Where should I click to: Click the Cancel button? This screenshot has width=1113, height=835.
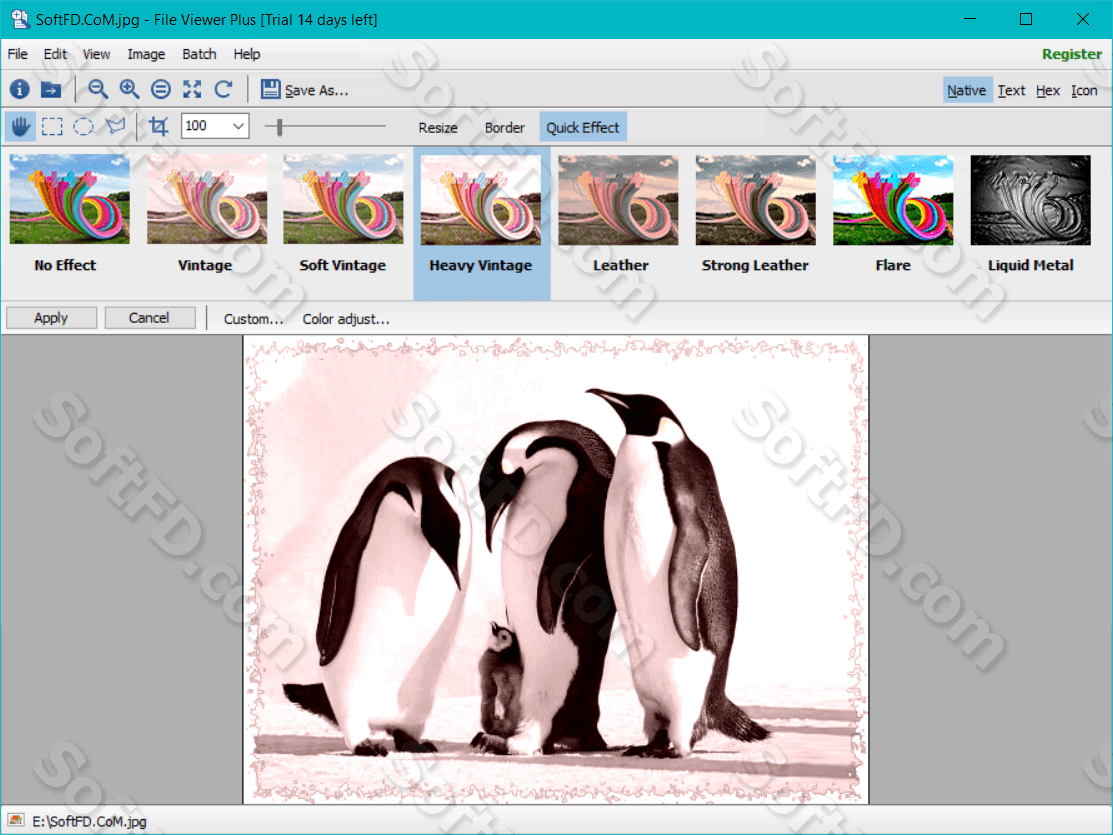point(150,318)
